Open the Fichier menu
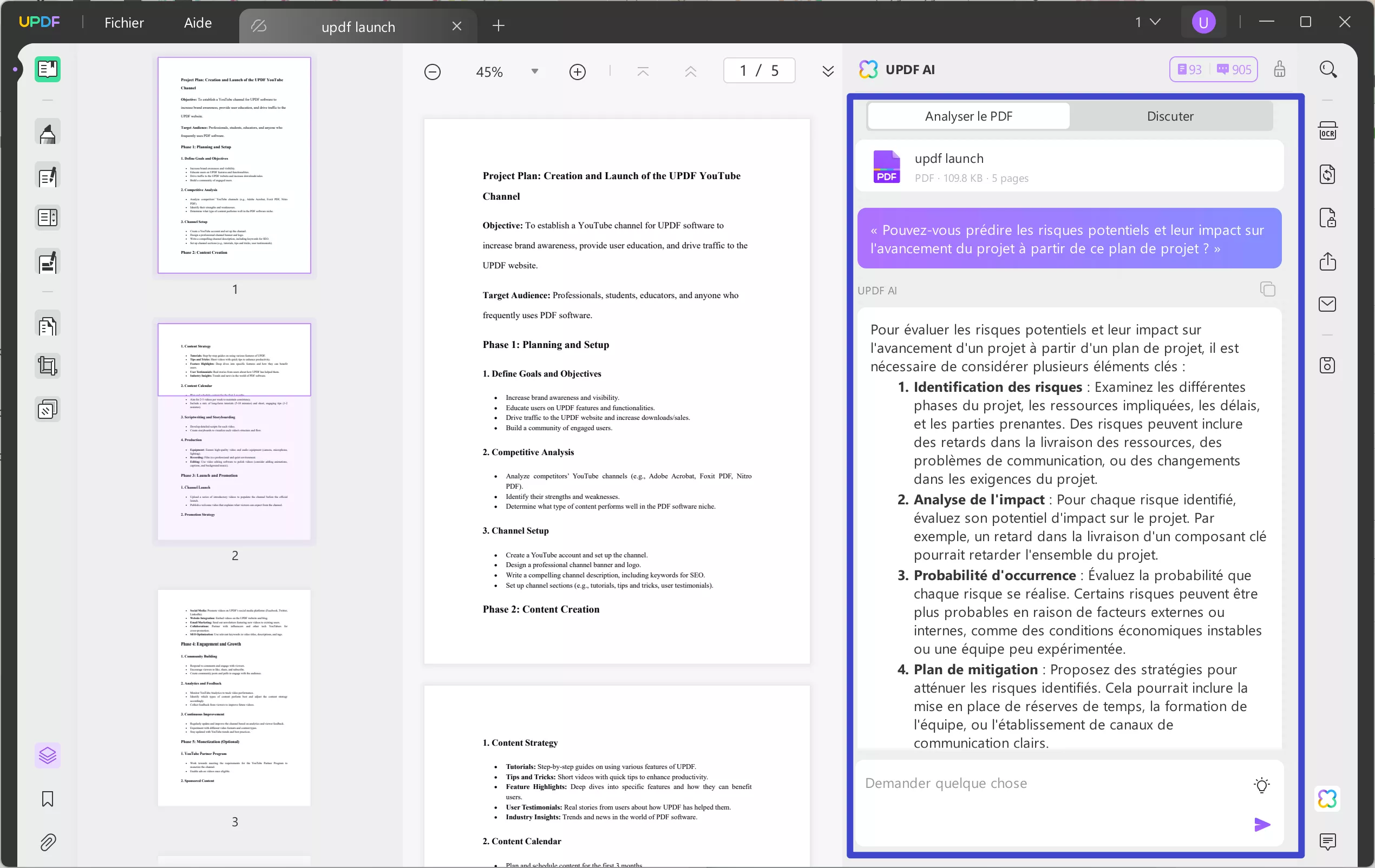The width and height of the screenshot is (1375, 868). (x=124, y=23)
